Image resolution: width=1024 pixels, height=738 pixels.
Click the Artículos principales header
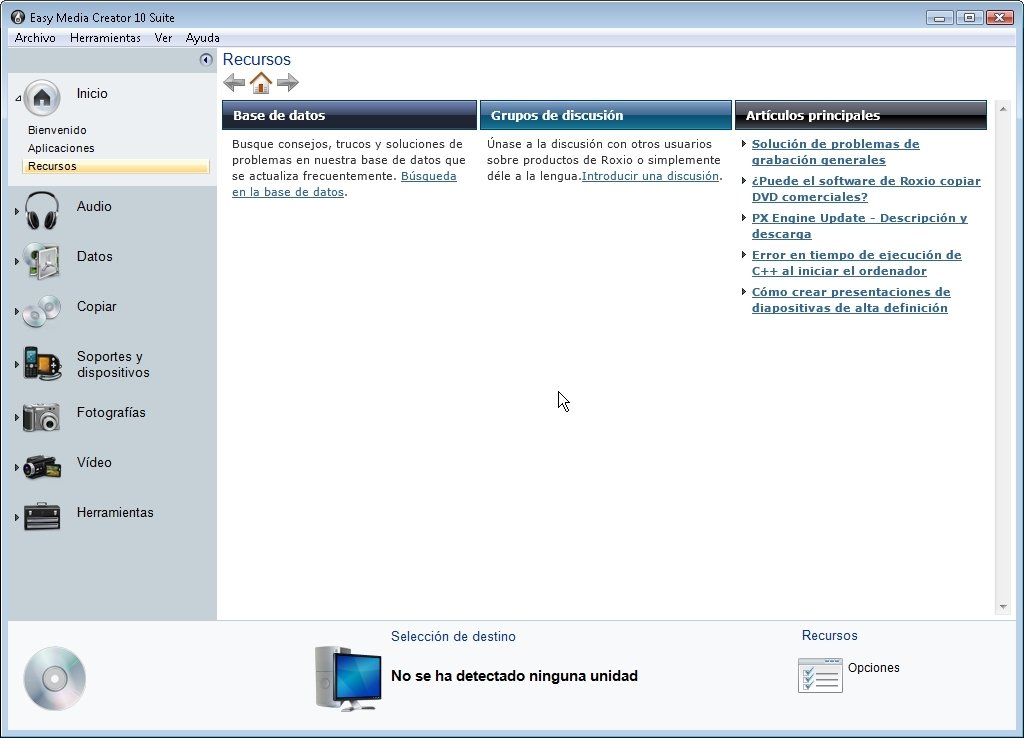861,116
